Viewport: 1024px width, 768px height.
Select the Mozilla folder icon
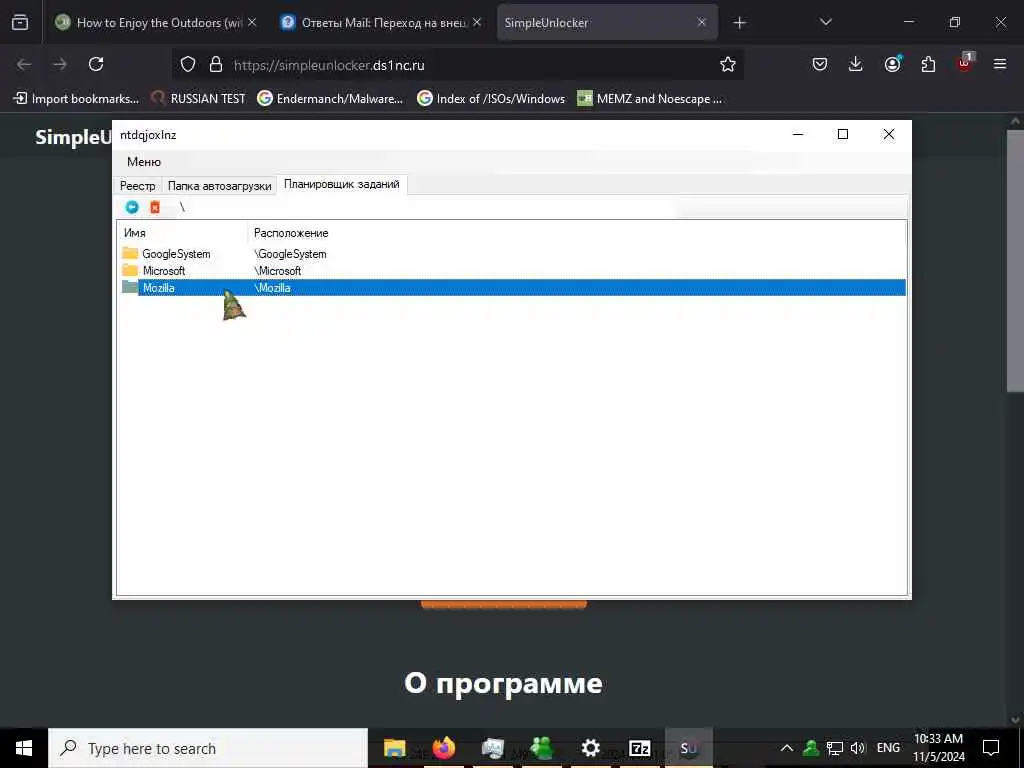coord(130,287)
